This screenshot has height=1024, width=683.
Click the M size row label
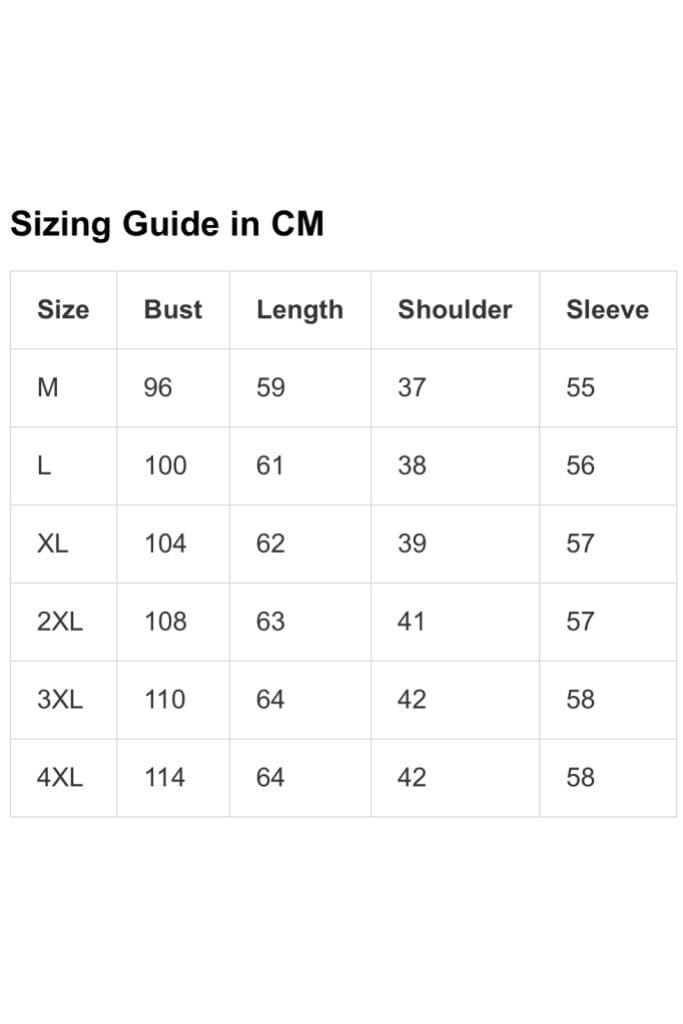[48, 387]
